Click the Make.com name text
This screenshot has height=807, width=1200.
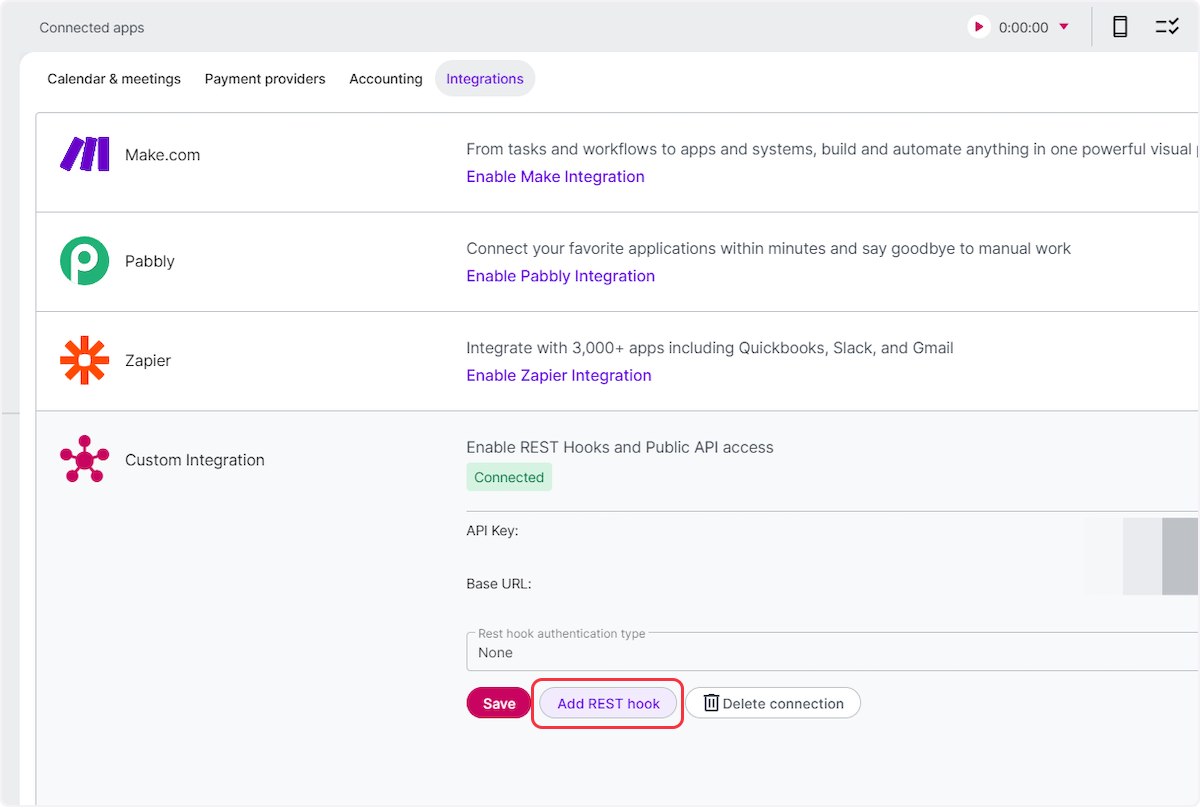point(162,155)
